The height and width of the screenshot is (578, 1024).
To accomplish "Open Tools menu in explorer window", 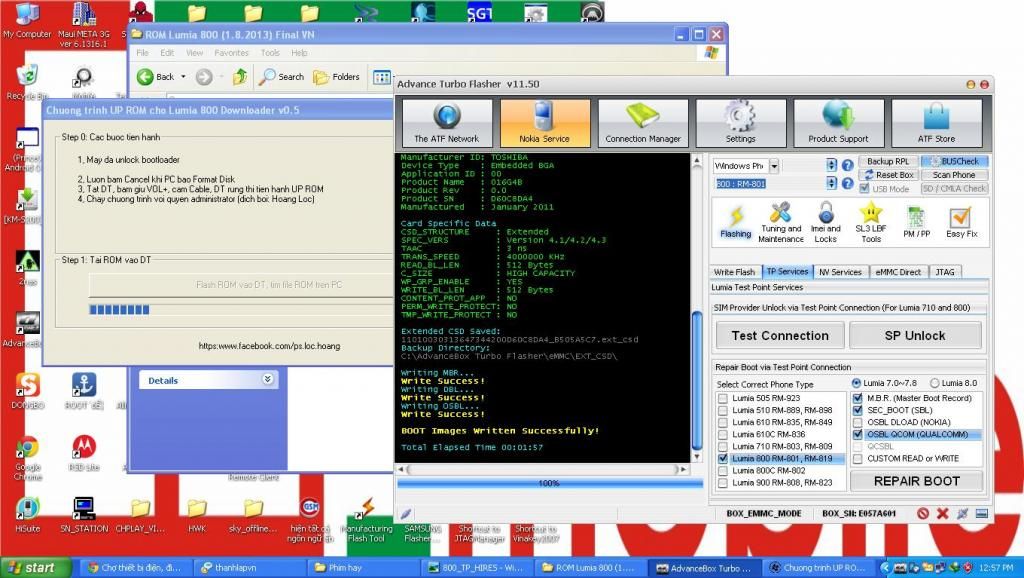I will tap(270, 53).
